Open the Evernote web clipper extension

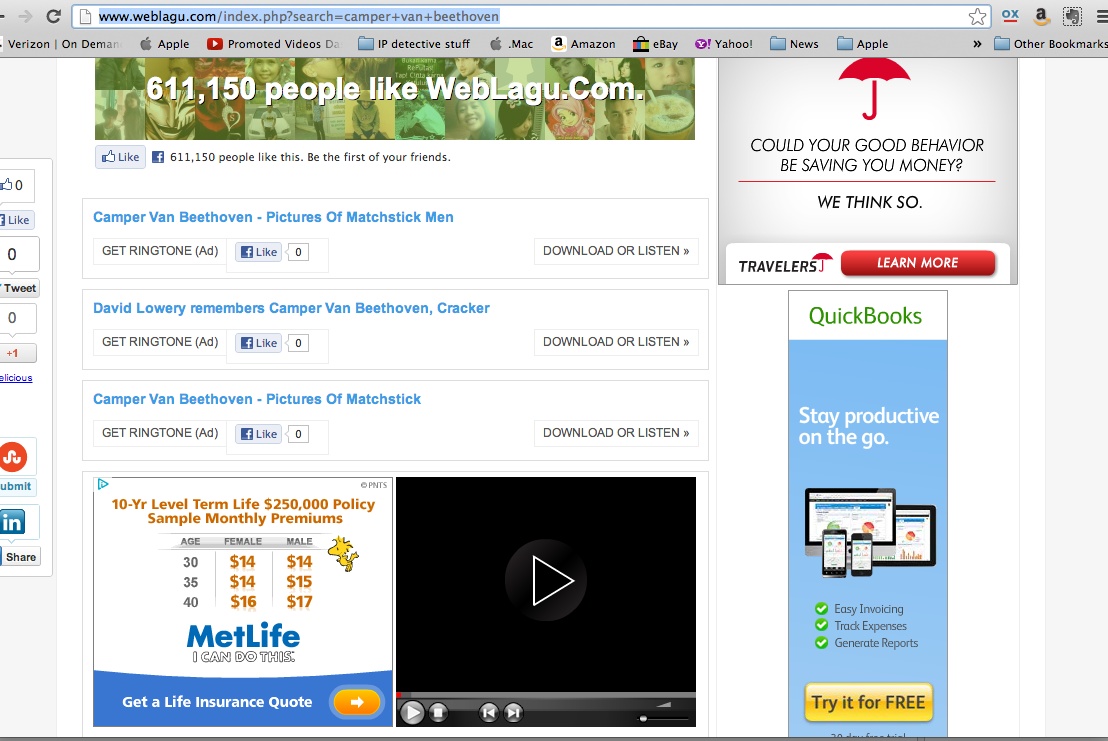[x=1072, y=17]
